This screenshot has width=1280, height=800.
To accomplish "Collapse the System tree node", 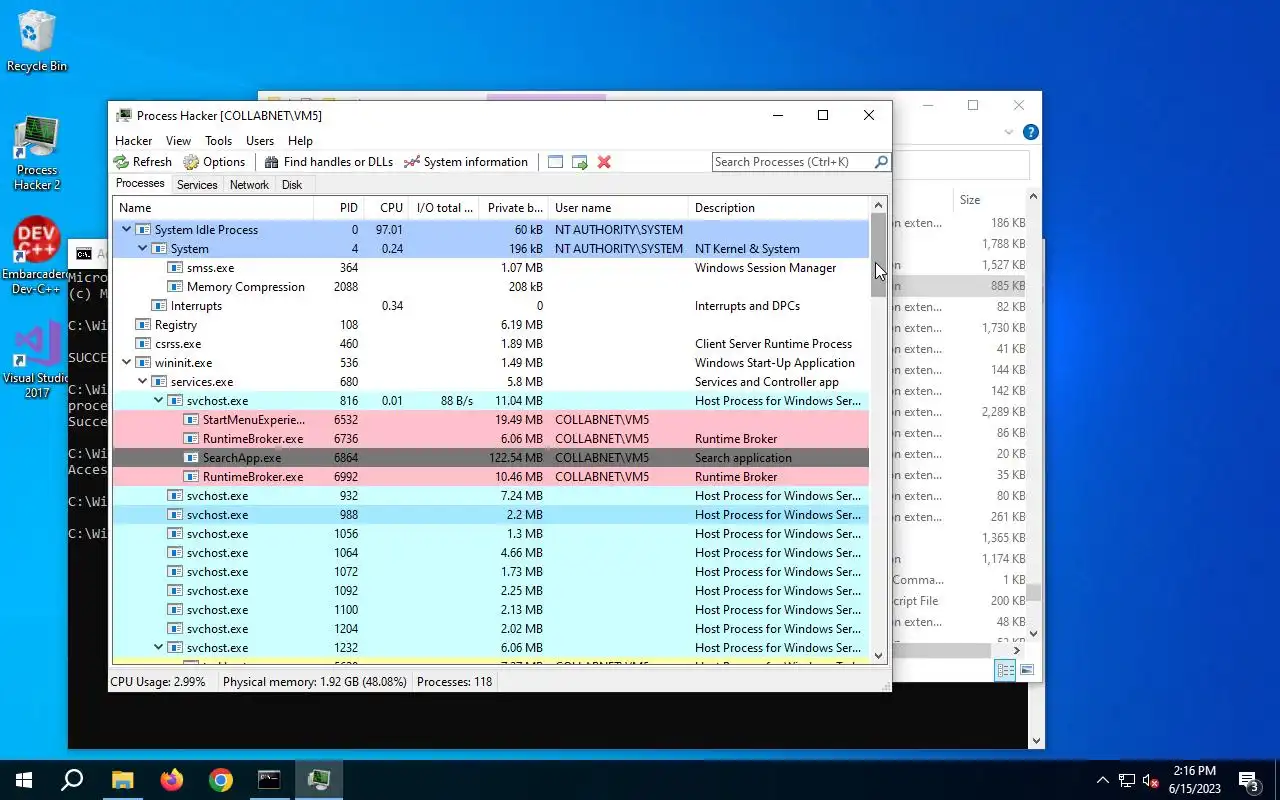I will [142, 249].
